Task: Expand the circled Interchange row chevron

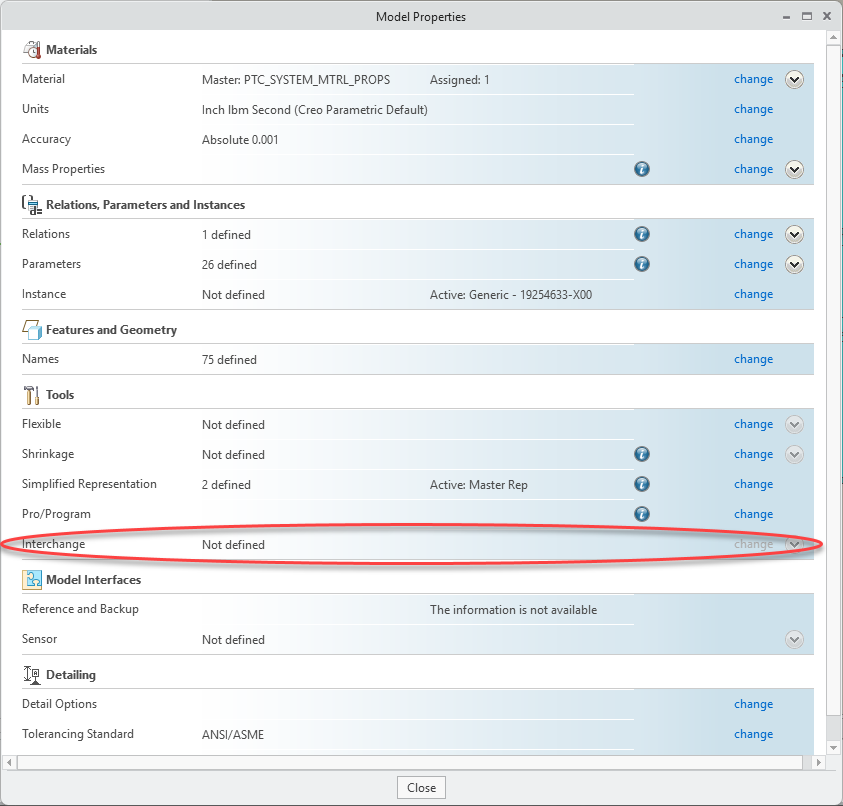Action: pyautogui.click(x=794, y=544)
